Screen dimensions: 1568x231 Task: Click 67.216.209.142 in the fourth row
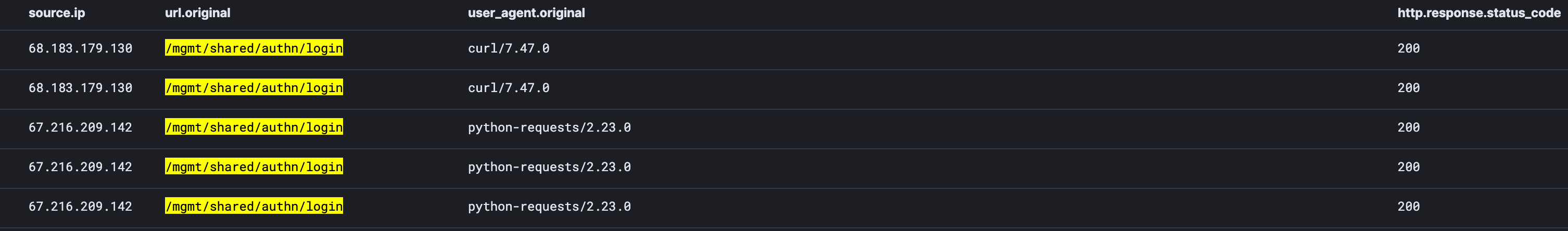click(x=80, y=167)
